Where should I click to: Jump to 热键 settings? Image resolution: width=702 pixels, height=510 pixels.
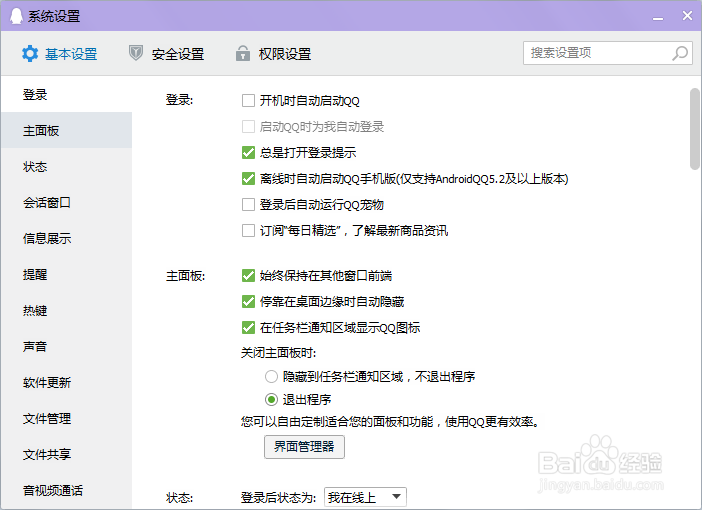pyautogui.click(x=66, y=310)
